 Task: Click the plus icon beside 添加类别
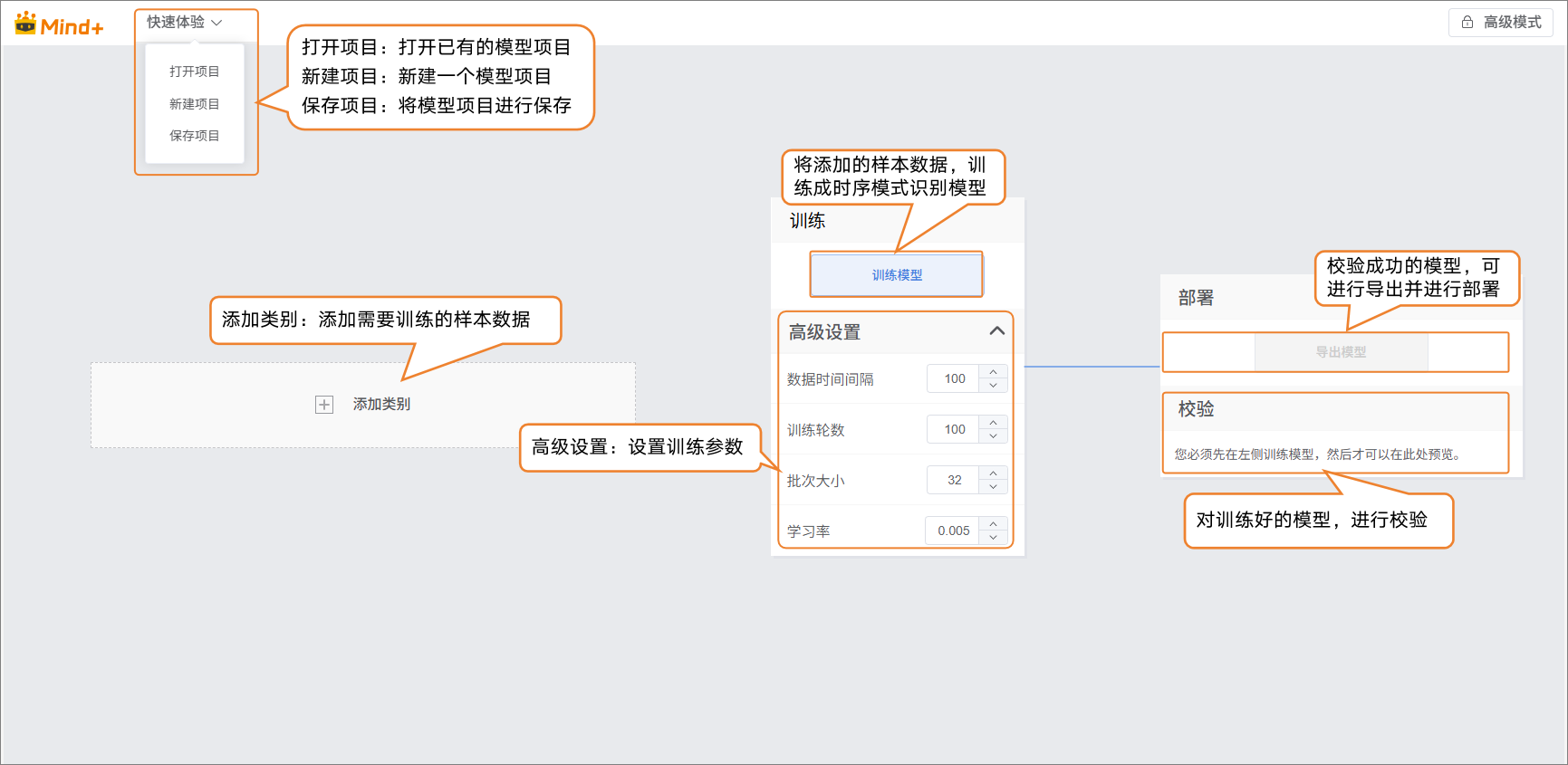point(324,405)
